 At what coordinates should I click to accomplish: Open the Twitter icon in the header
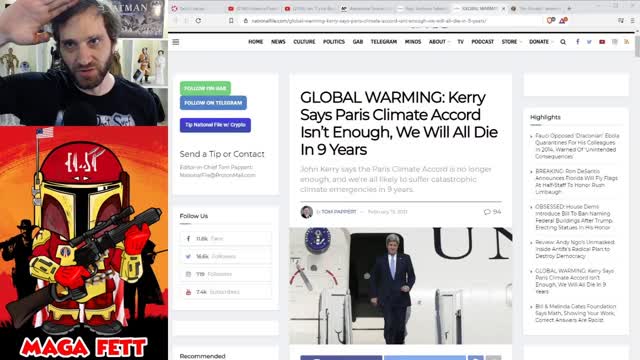tap(589, 42)
